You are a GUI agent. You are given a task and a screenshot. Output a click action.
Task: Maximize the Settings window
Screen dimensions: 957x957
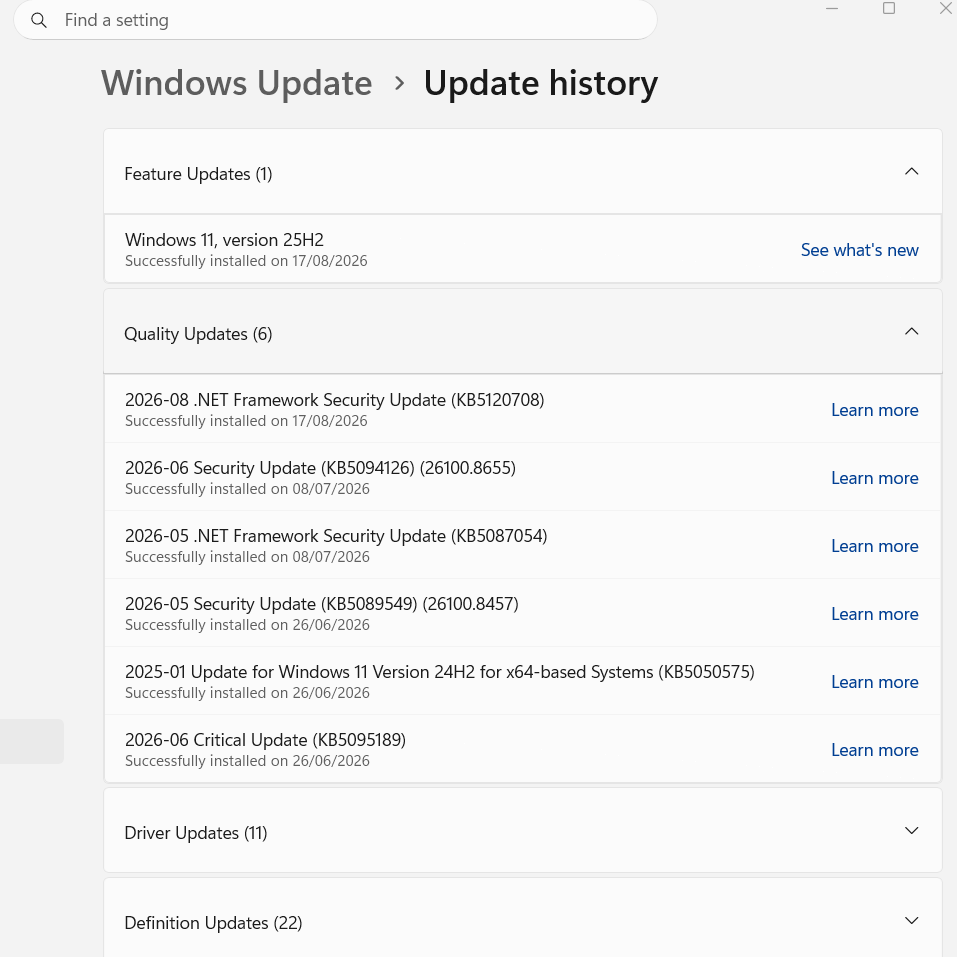889,9
